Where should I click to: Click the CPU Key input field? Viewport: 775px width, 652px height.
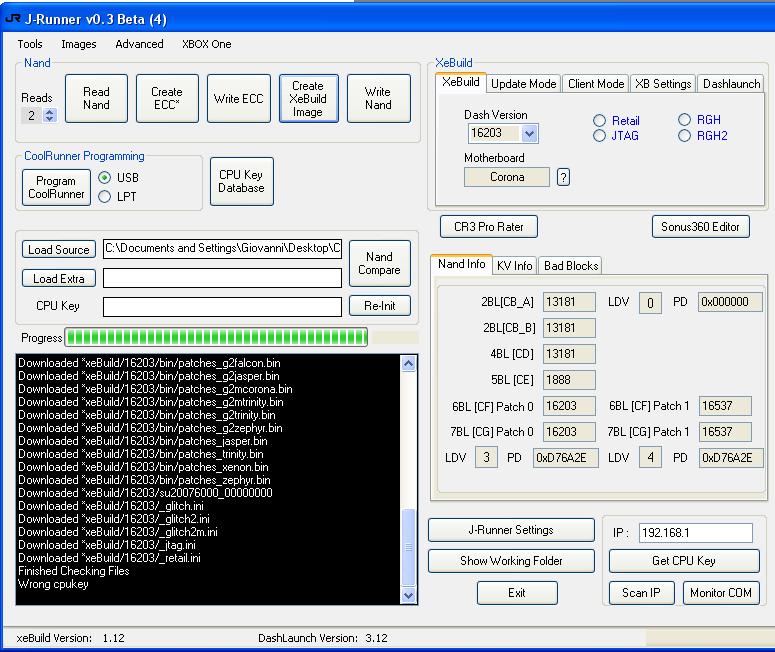point(222,306)
